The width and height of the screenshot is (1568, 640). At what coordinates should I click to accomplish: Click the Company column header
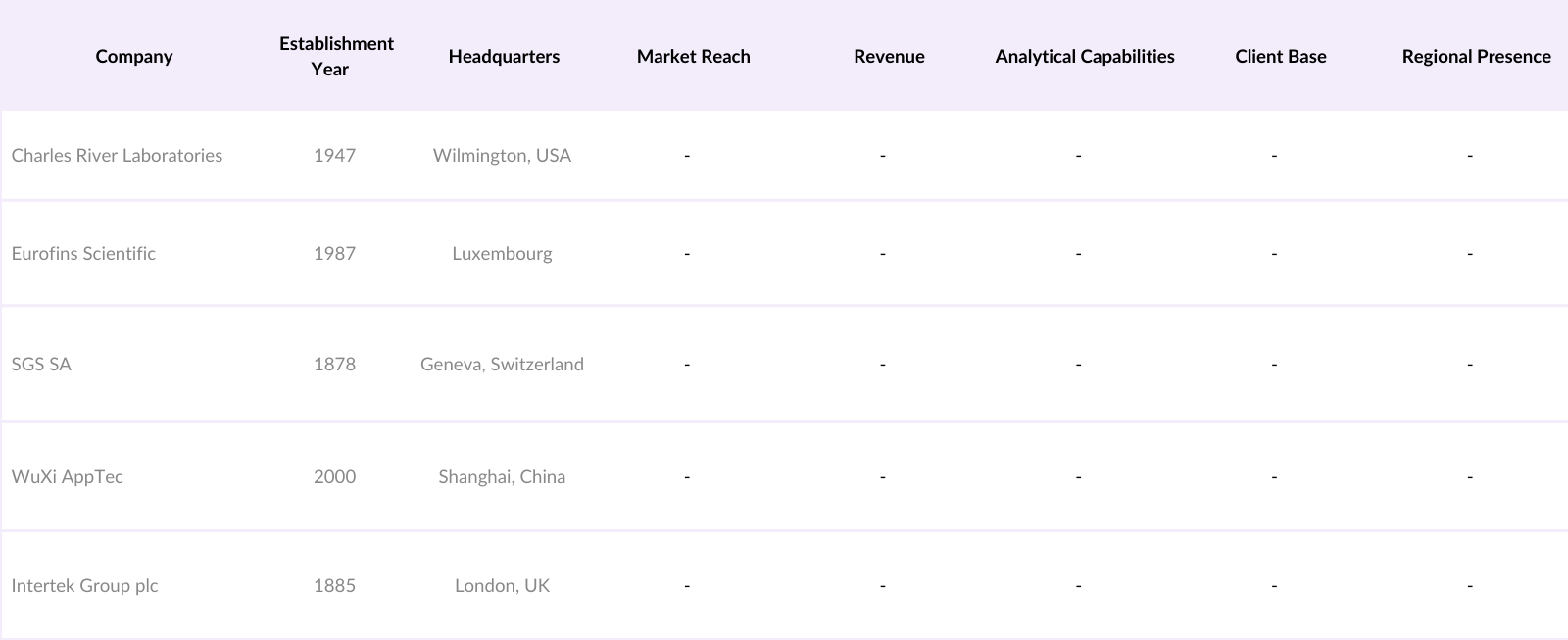134,56
